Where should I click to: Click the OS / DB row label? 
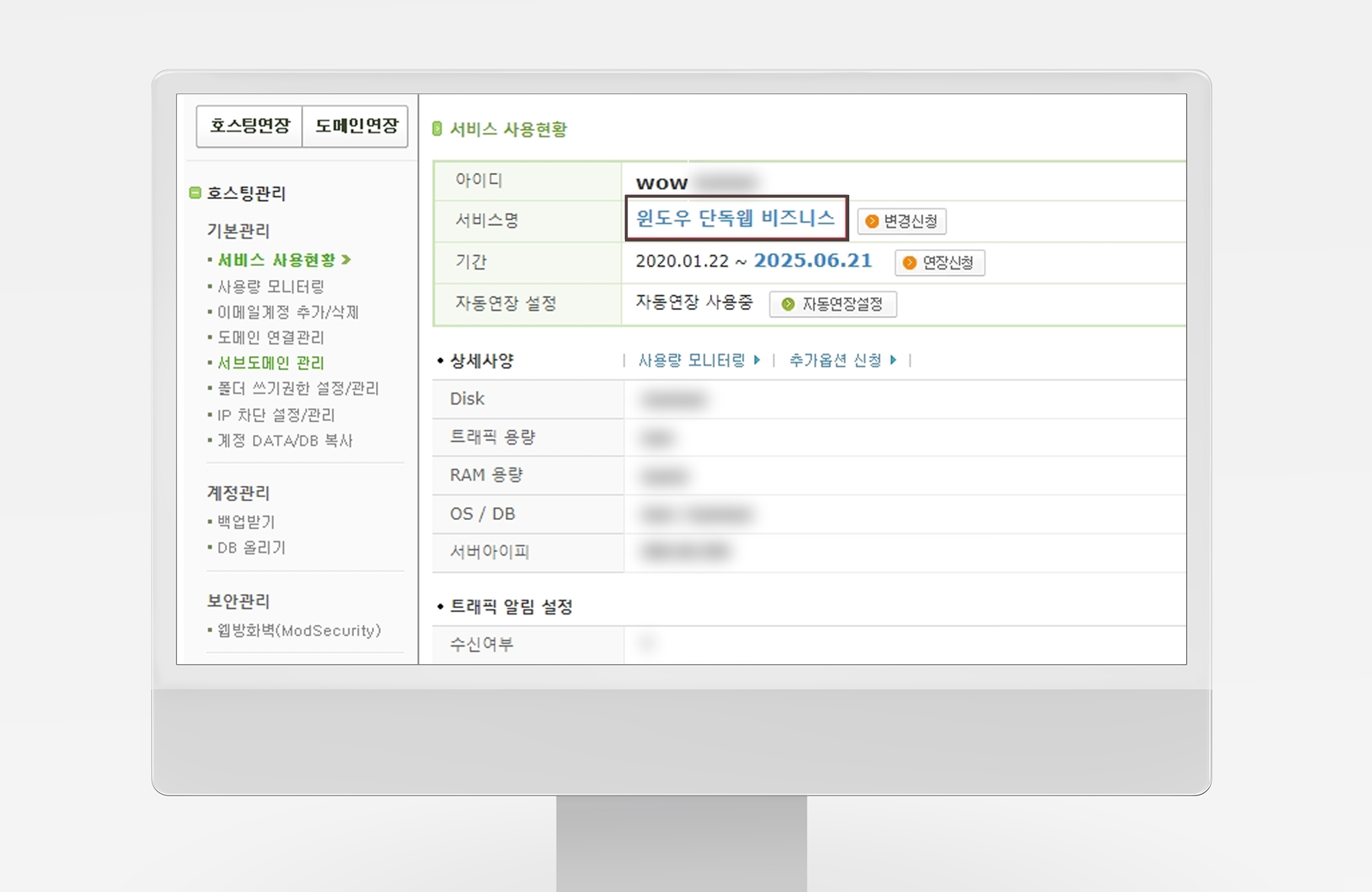[x=482, y=514]
